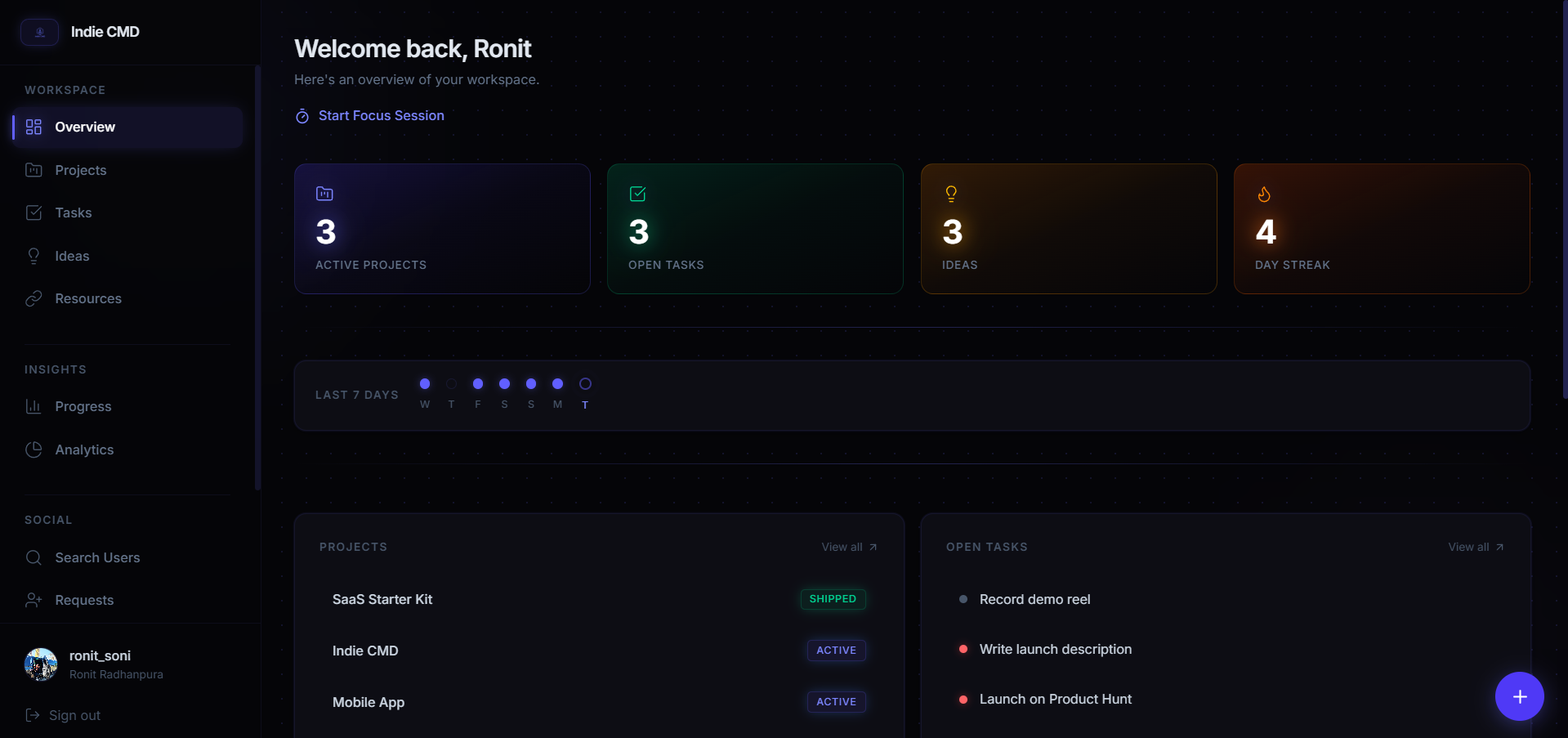Click the arrow icon next to Projects View all

pyautogui.click(x=873, y=548)
